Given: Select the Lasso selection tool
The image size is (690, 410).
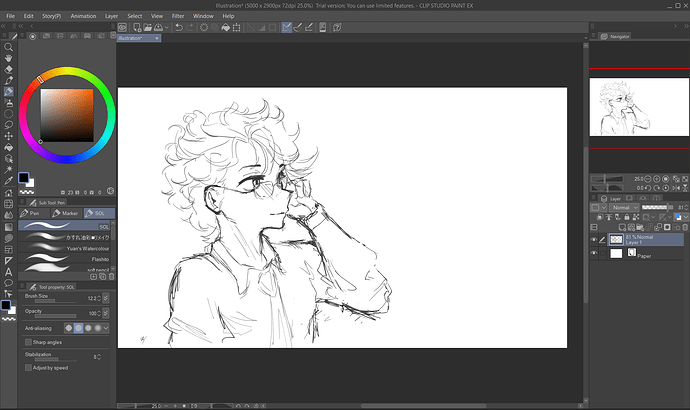Looking at the screenshot, I should (8, 125).
